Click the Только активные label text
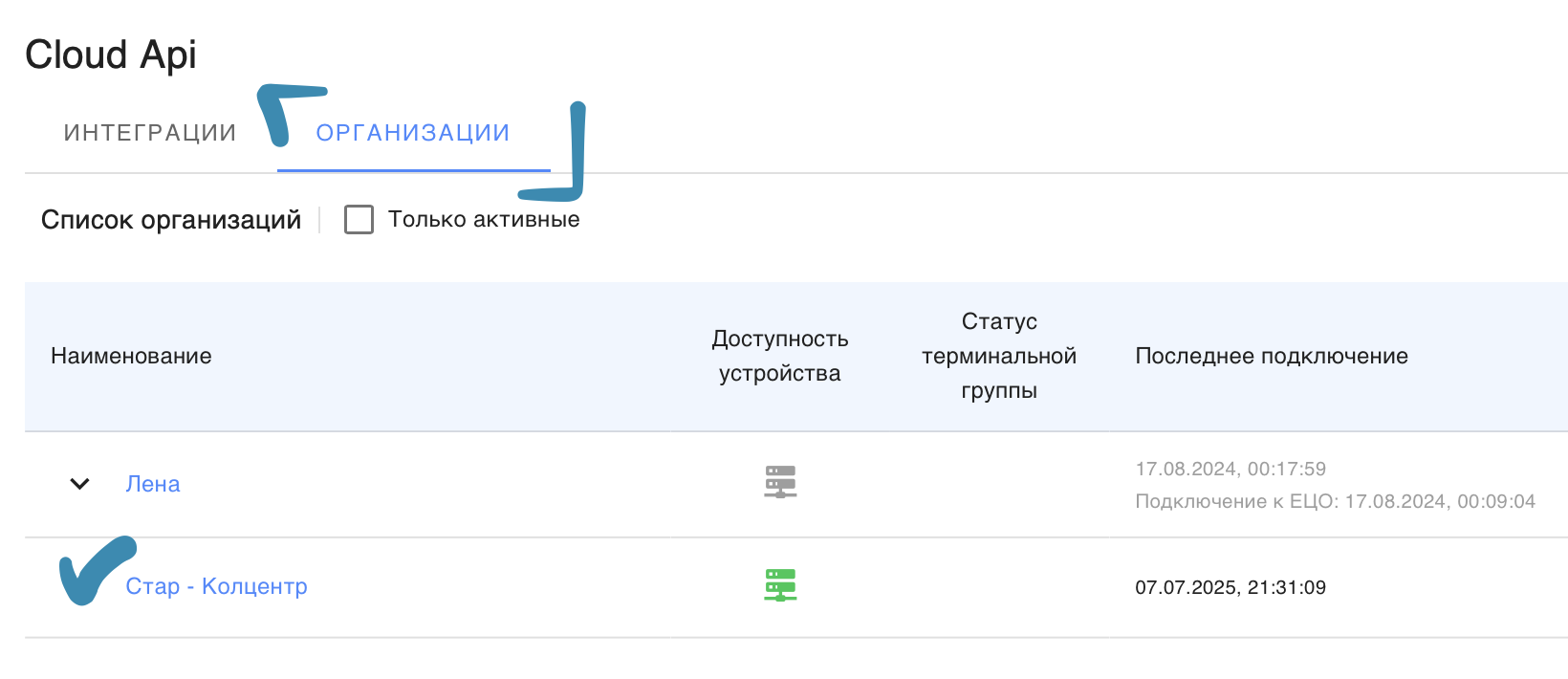The width and height of the screenshot is (1568, 679). [484, 220]
